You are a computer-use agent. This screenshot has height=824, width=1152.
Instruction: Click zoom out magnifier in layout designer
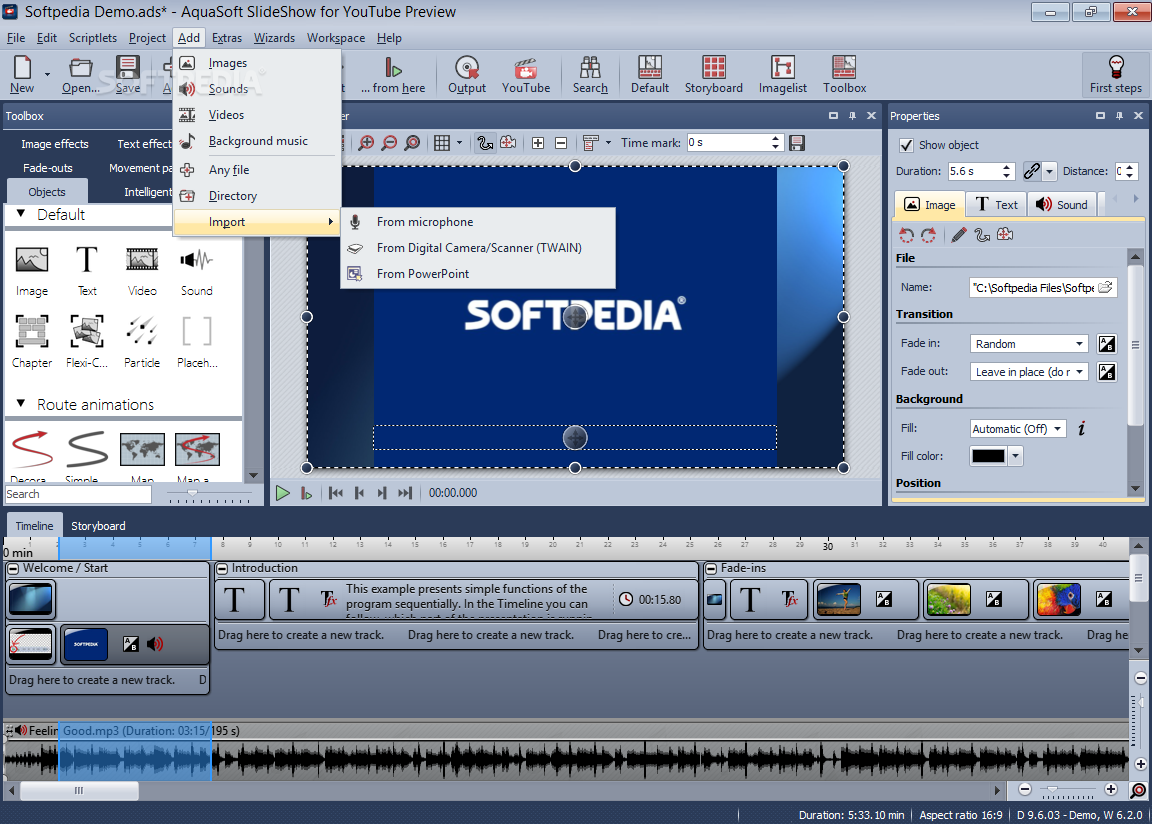click(389, 142)
